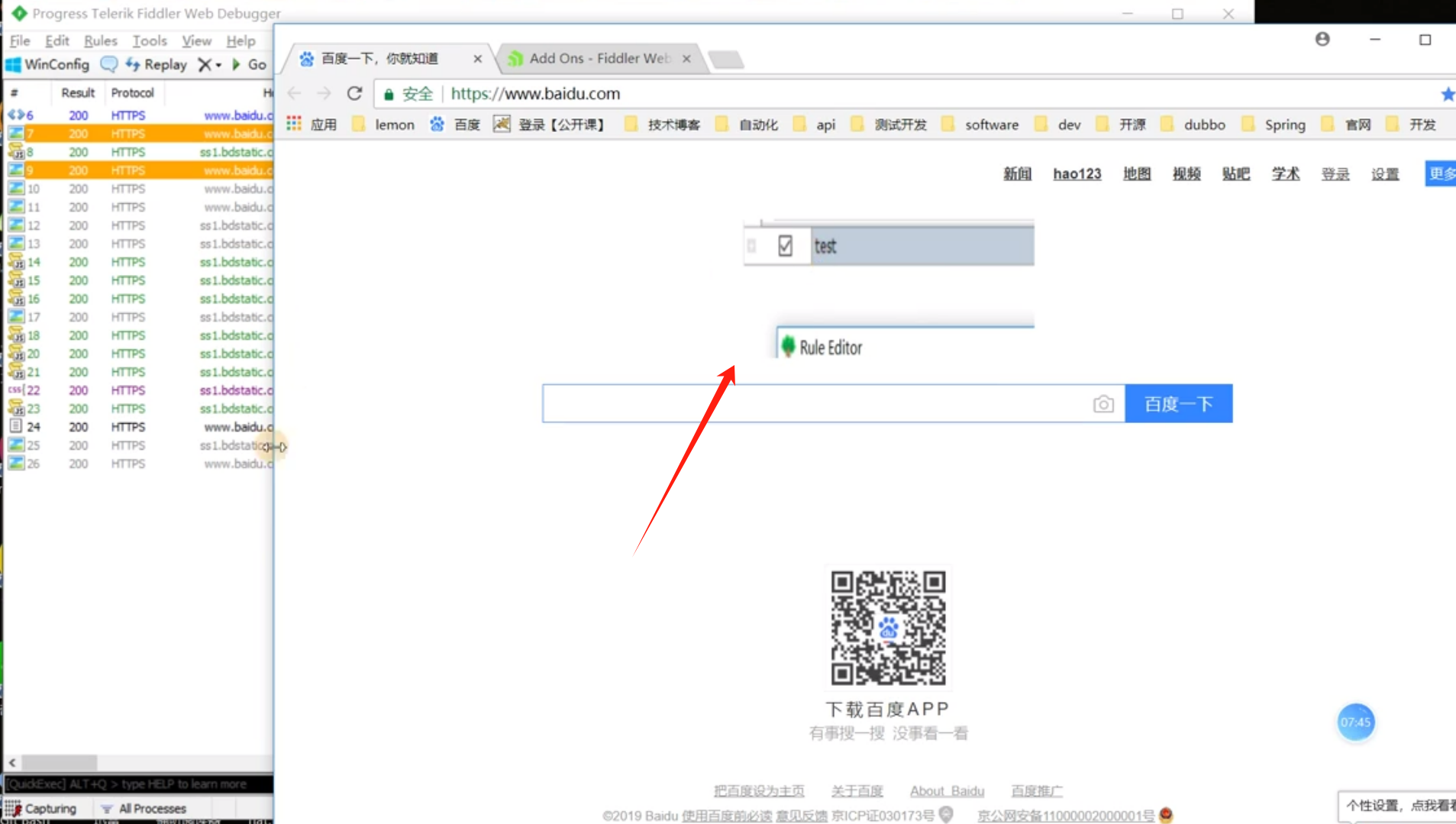Viewport: 1456px width, 824px height.
Task: Open Fiddler Help menu
Action: tap(241, 40)
